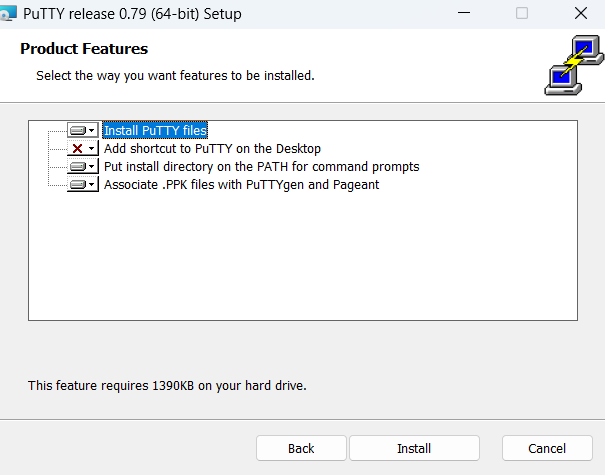Viewport: 605px width, 475px height.
Task: Click the hard drive icon beside Install PuTTY files
Action: tap(78, 130)
